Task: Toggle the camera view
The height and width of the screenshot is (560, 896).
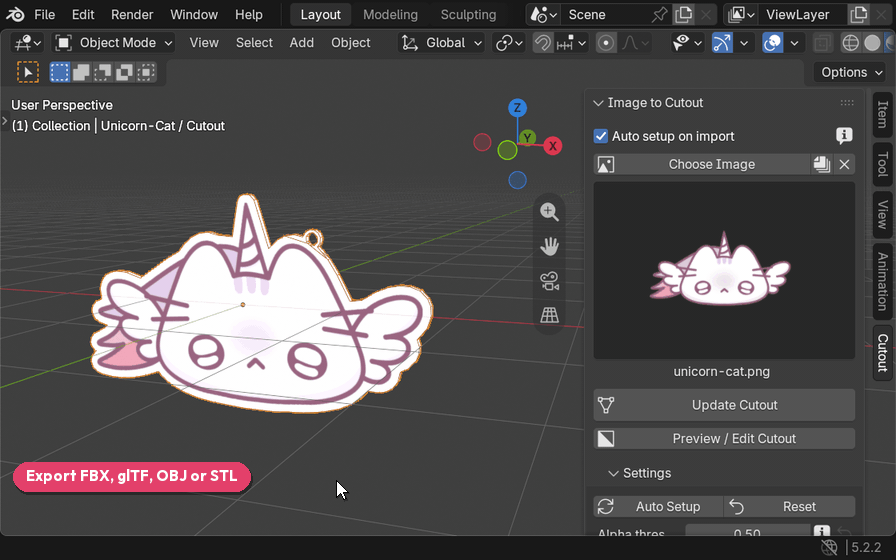Action: pos(549,281)
